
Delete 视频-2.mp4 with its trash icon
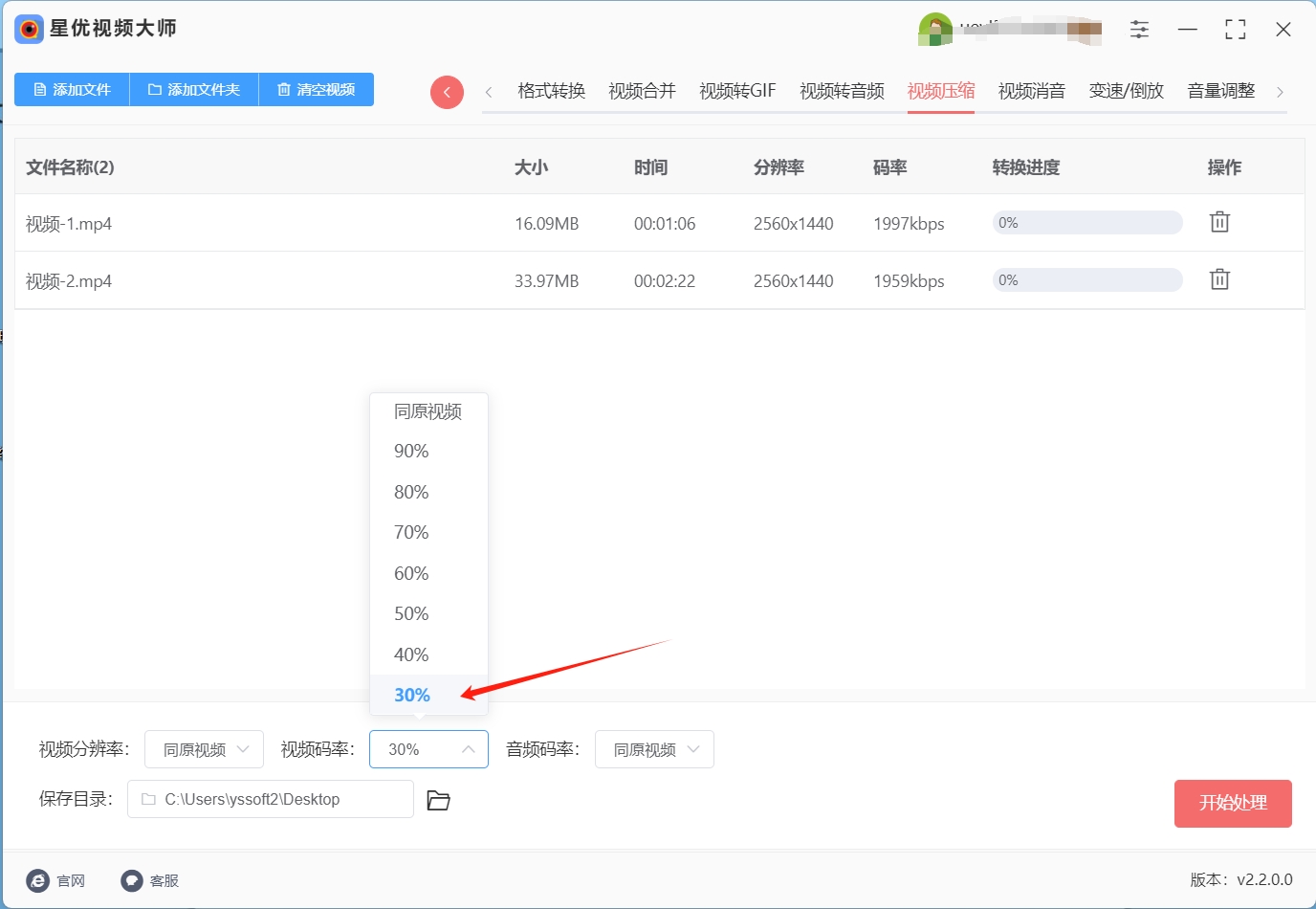click(x=1219, y=279)
